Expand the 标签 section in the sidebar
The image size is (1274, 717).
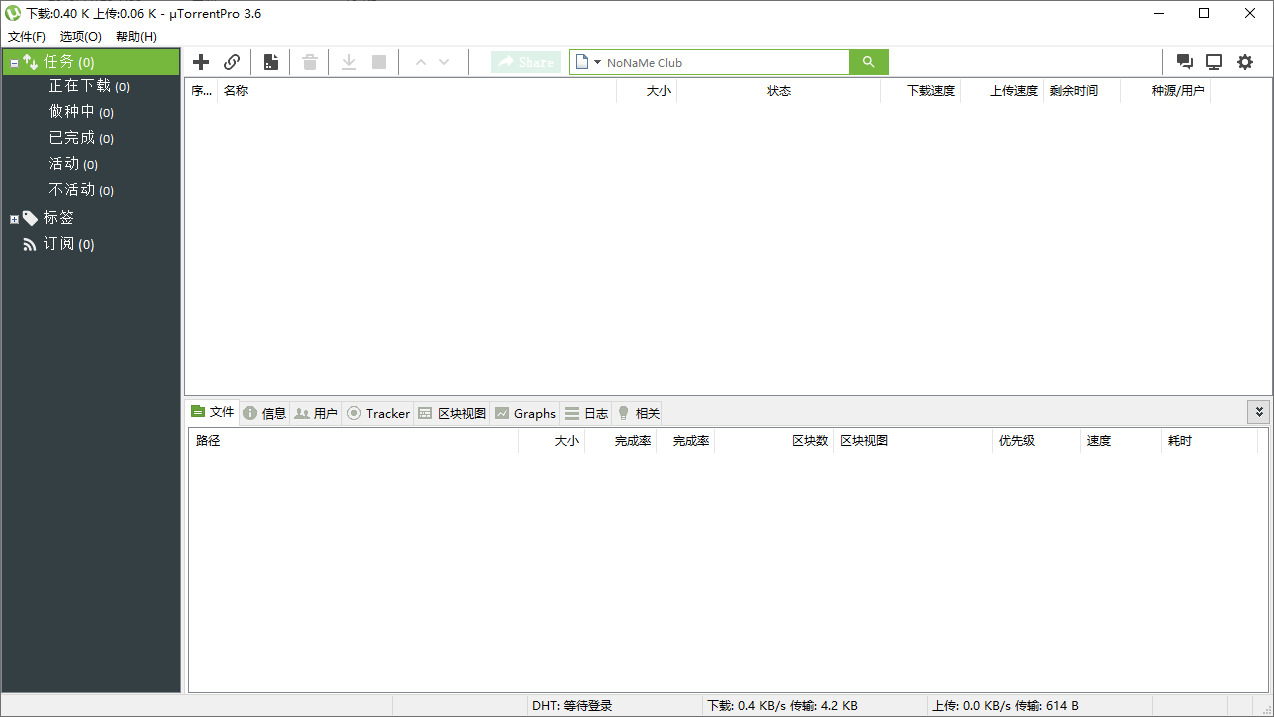(x=14, y=217)
